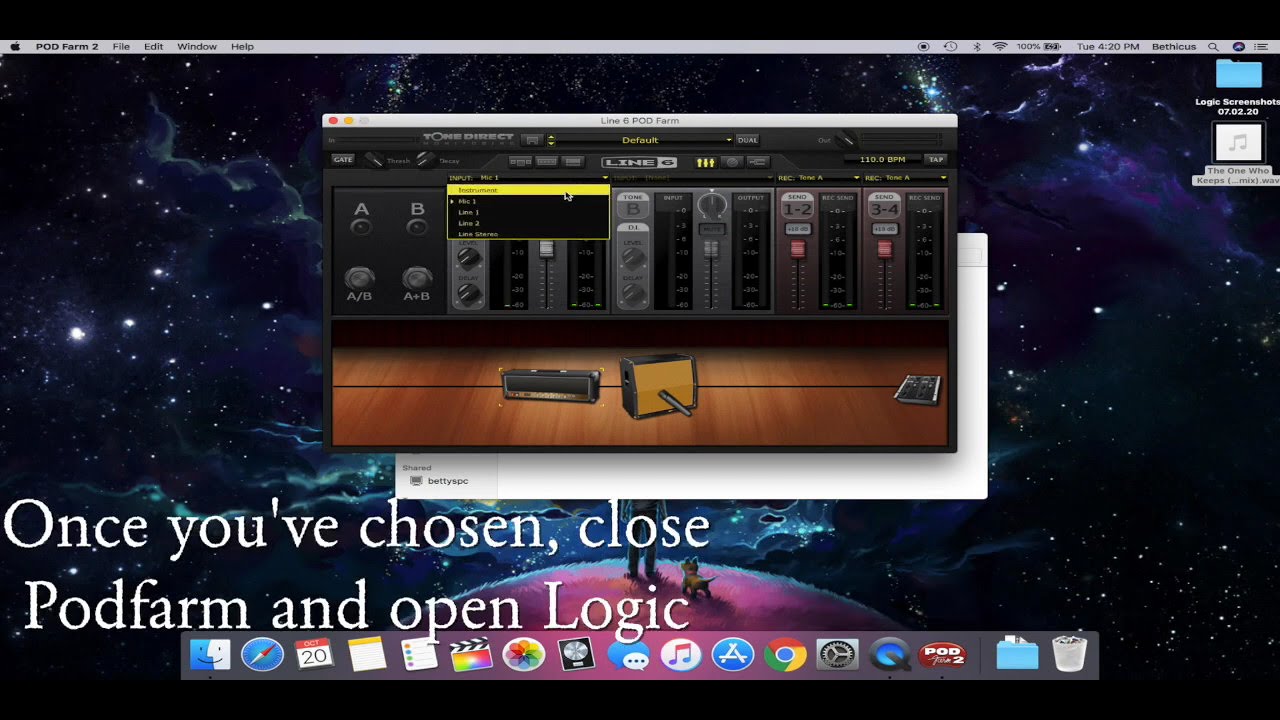Screen dimensions: 1280x720
Task: Select the mixer at chain end
Action: [917, 389]
